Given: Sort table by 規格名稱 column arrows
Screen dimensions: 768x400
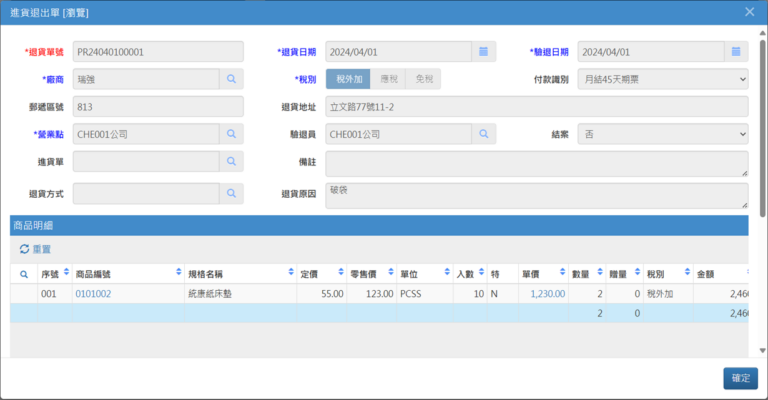Looking at the screenshot, I should pos(291,272).
